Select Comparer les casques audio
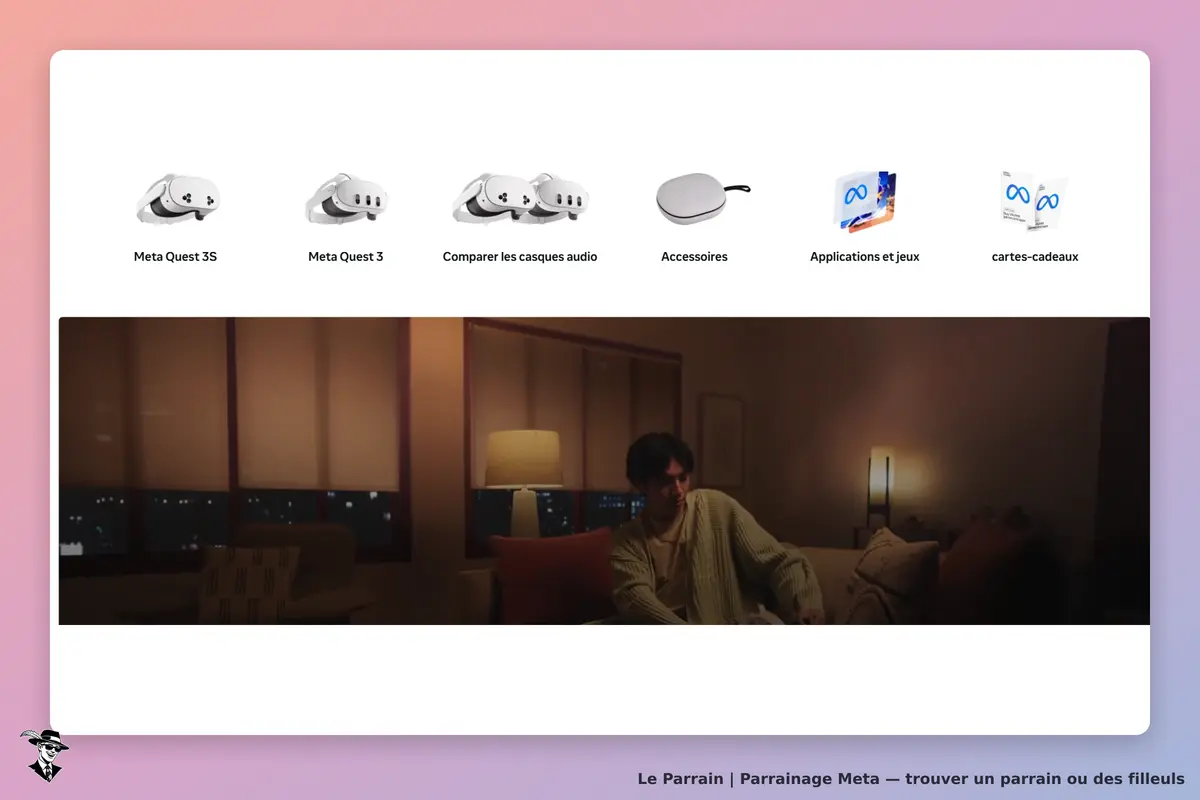 pos(520,257)
